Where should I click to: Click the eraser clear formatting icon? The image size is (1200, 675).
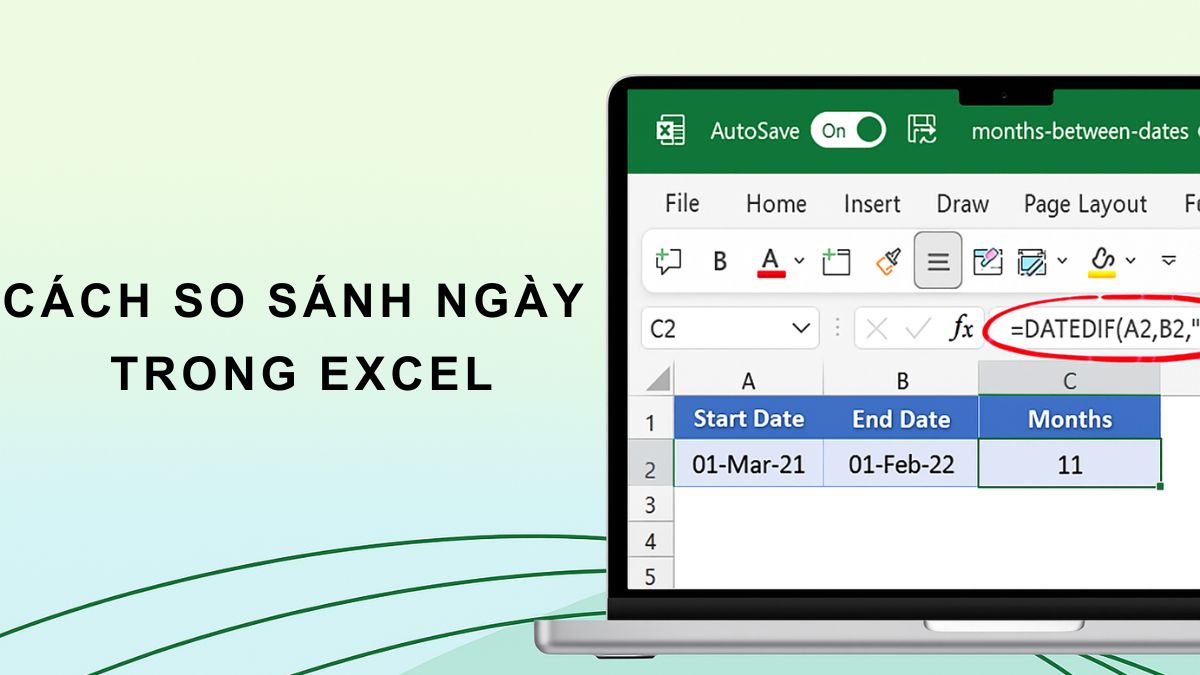click(987, 261)
